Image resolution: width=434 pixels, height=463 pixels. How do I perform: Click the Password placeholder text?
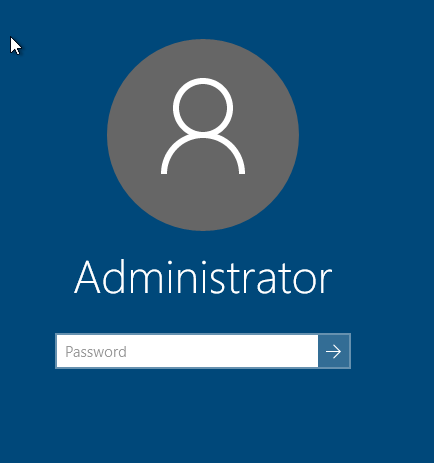click(96, 352)
